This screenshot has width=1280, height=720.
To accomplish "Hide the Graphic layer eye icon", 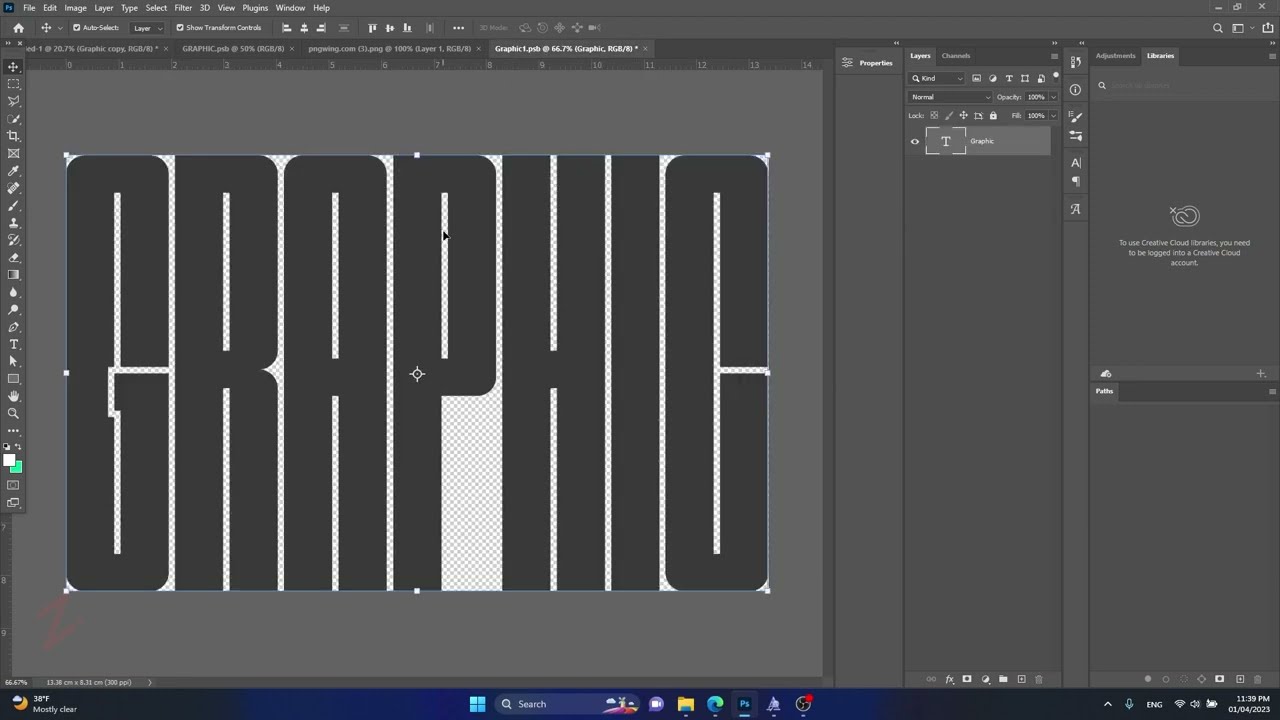I will point(914,141).
